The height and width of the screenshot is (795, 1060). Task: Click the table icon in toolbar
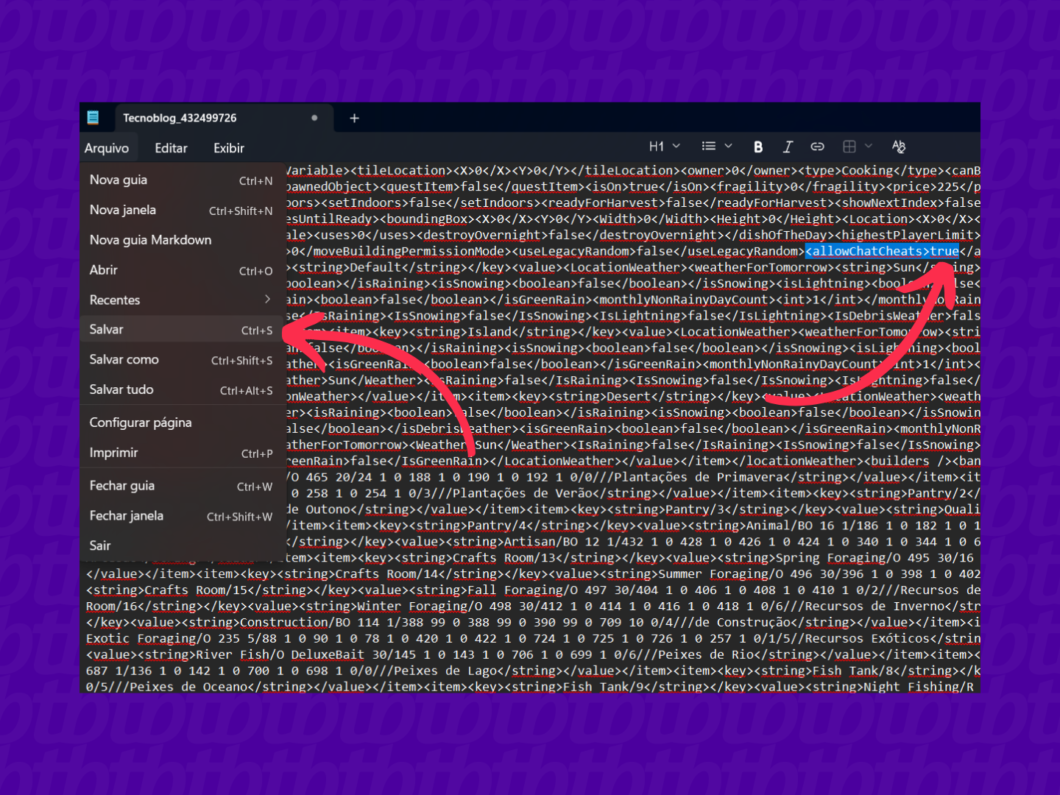[x=849, y=147]
